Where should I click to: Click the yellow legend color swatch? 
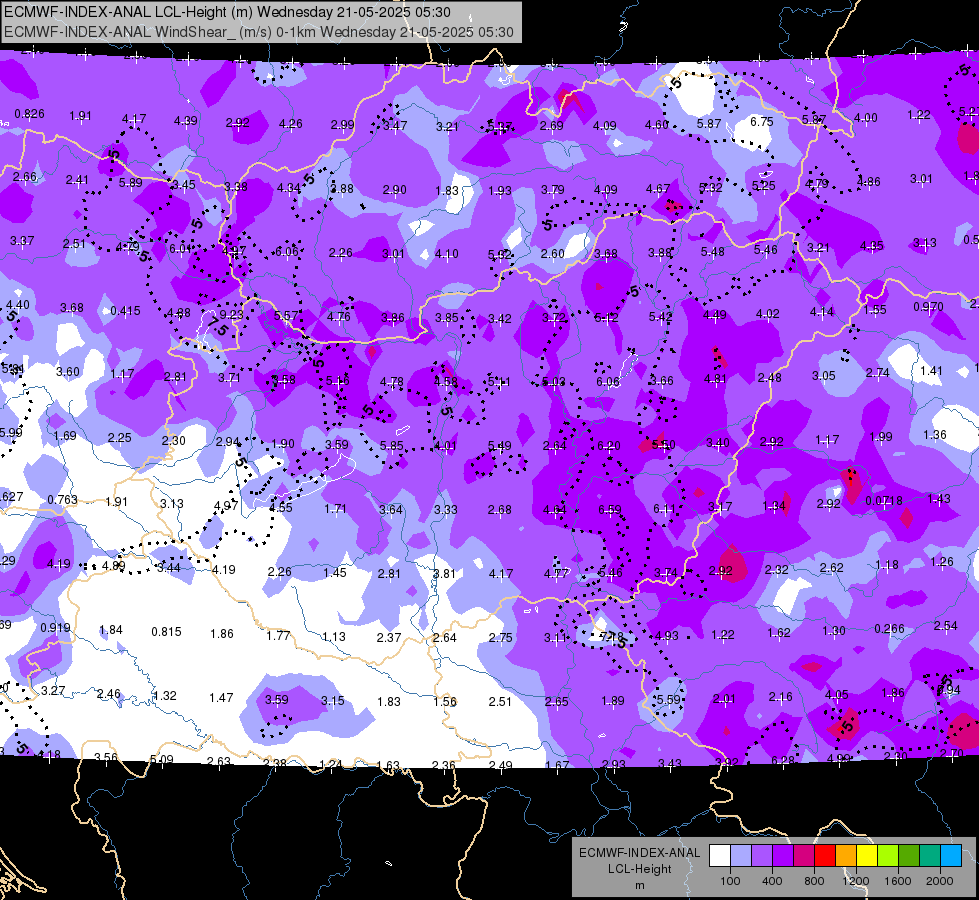(x=867, y=856)
